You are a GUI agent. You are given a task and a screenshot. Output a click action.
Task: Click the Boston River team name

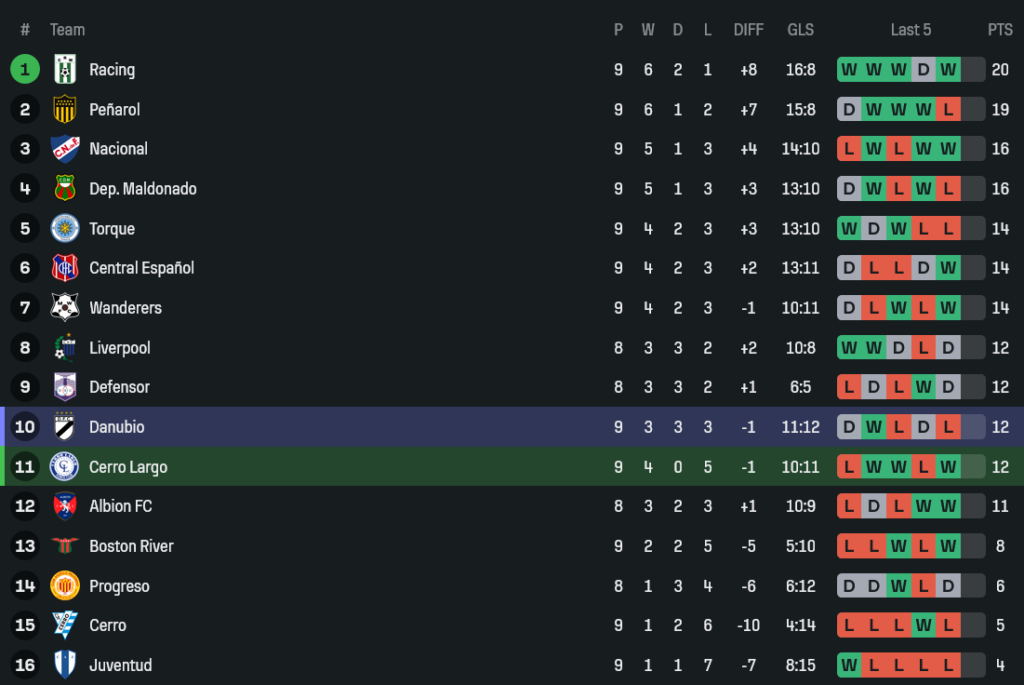pos(131,546)
